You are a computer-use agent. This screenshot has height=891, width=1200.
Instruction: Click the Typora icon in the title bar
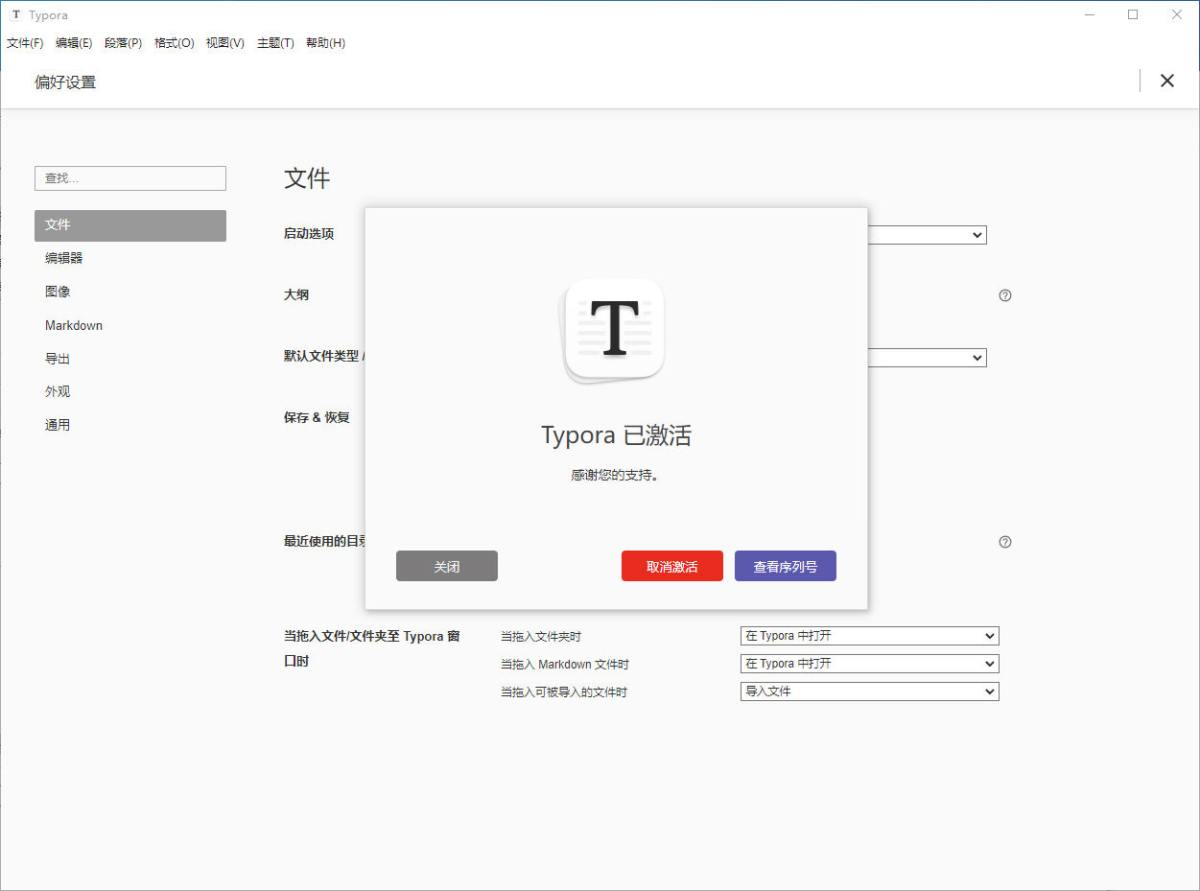[x=15, y=15]
